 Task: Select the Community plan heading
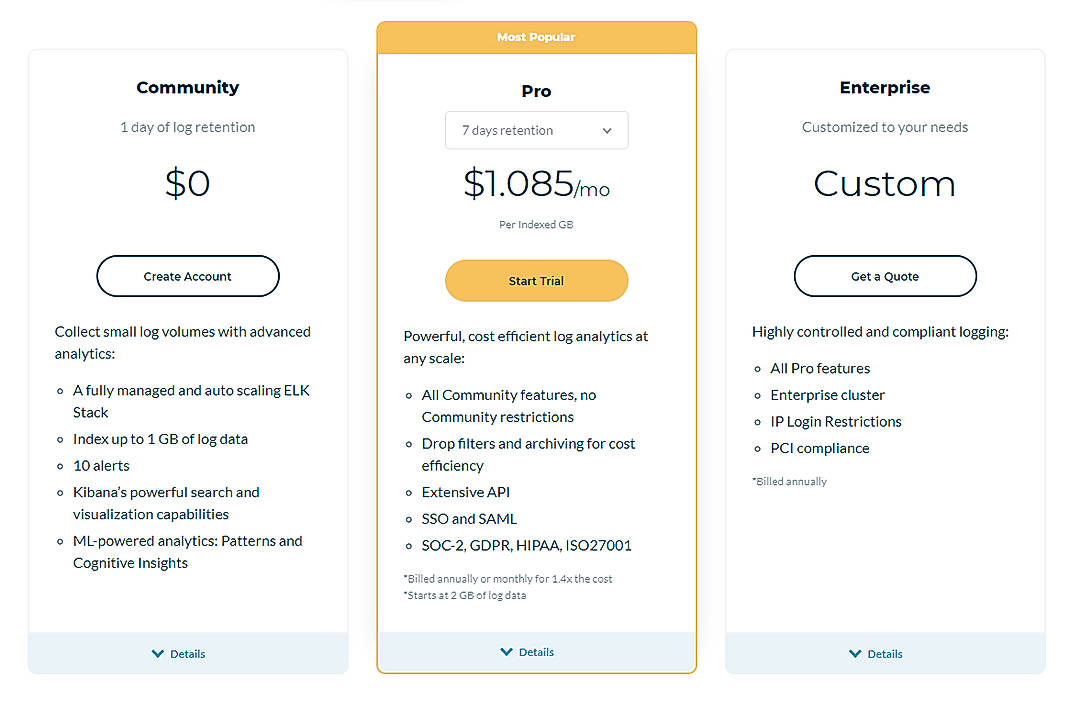187,87
